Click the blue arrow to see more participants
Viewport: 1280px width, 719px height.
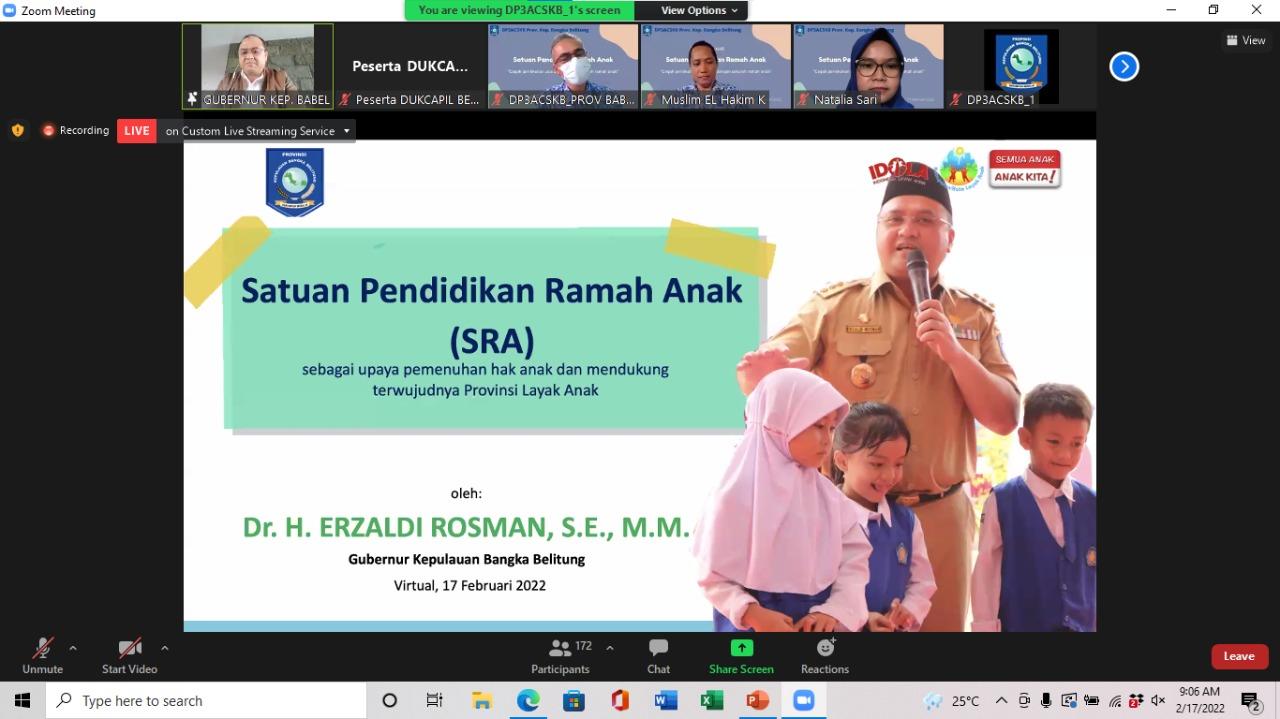pos(1124,66)
